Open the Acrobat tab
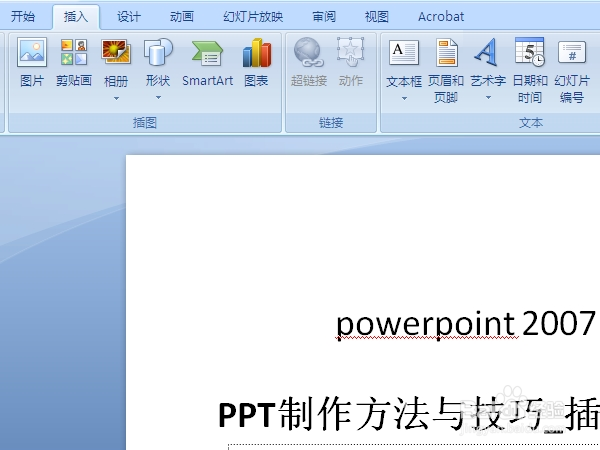This screenshot has width=600, height=450. point(441,16)
